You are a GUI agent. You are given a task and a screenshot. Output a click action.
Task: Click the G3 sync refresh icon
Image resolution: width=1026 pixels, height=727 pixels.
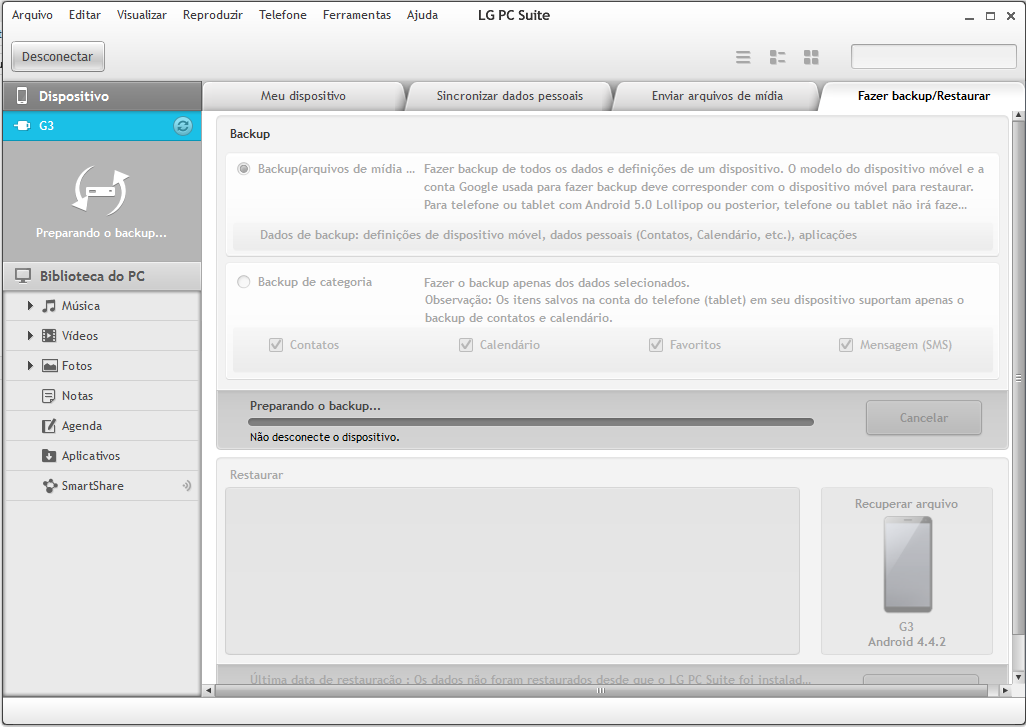tap(183, 126)
